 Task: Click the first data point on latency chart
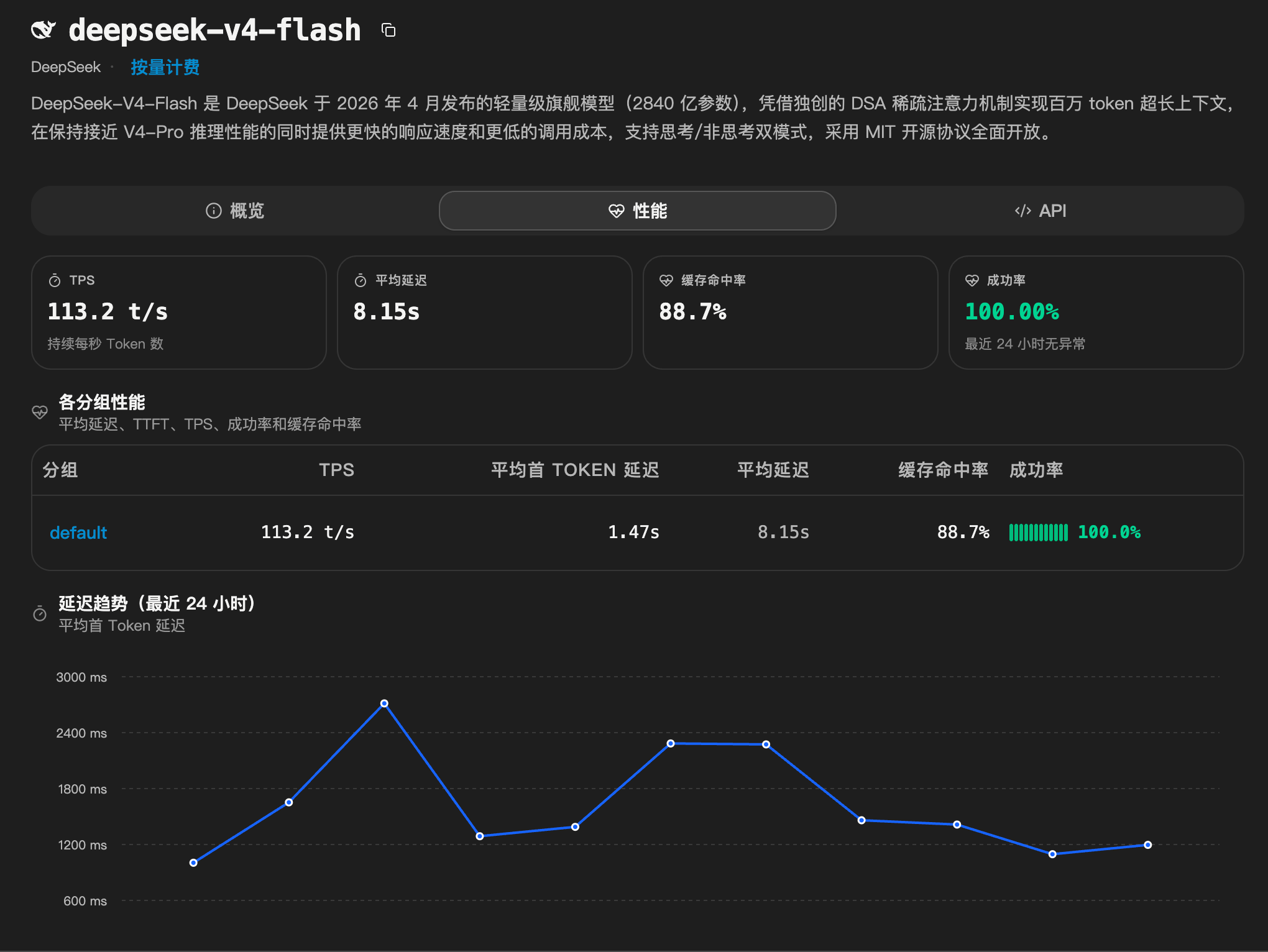(x=193, y=863)
